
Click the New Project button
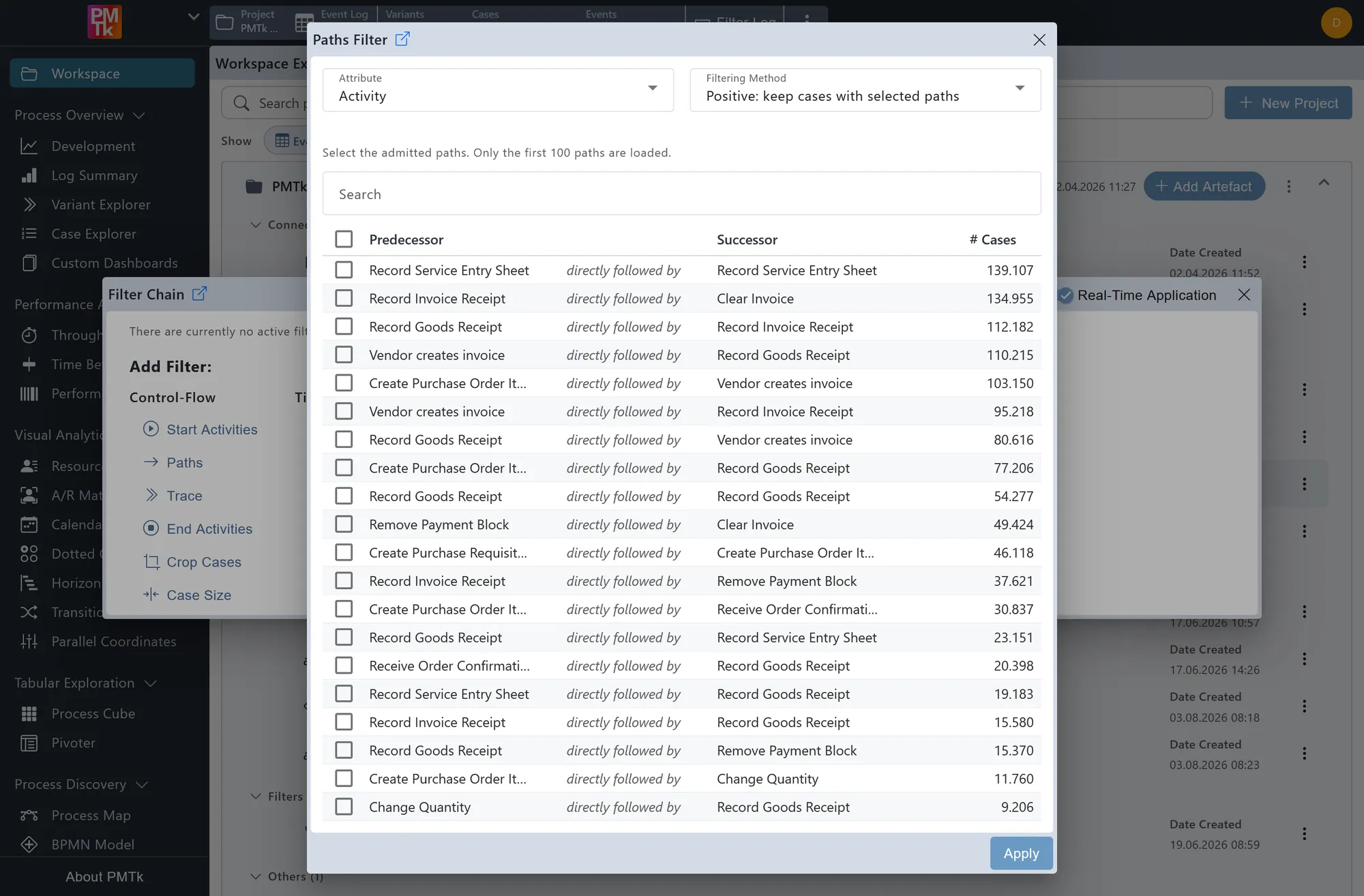click(x=1288, y=103)
